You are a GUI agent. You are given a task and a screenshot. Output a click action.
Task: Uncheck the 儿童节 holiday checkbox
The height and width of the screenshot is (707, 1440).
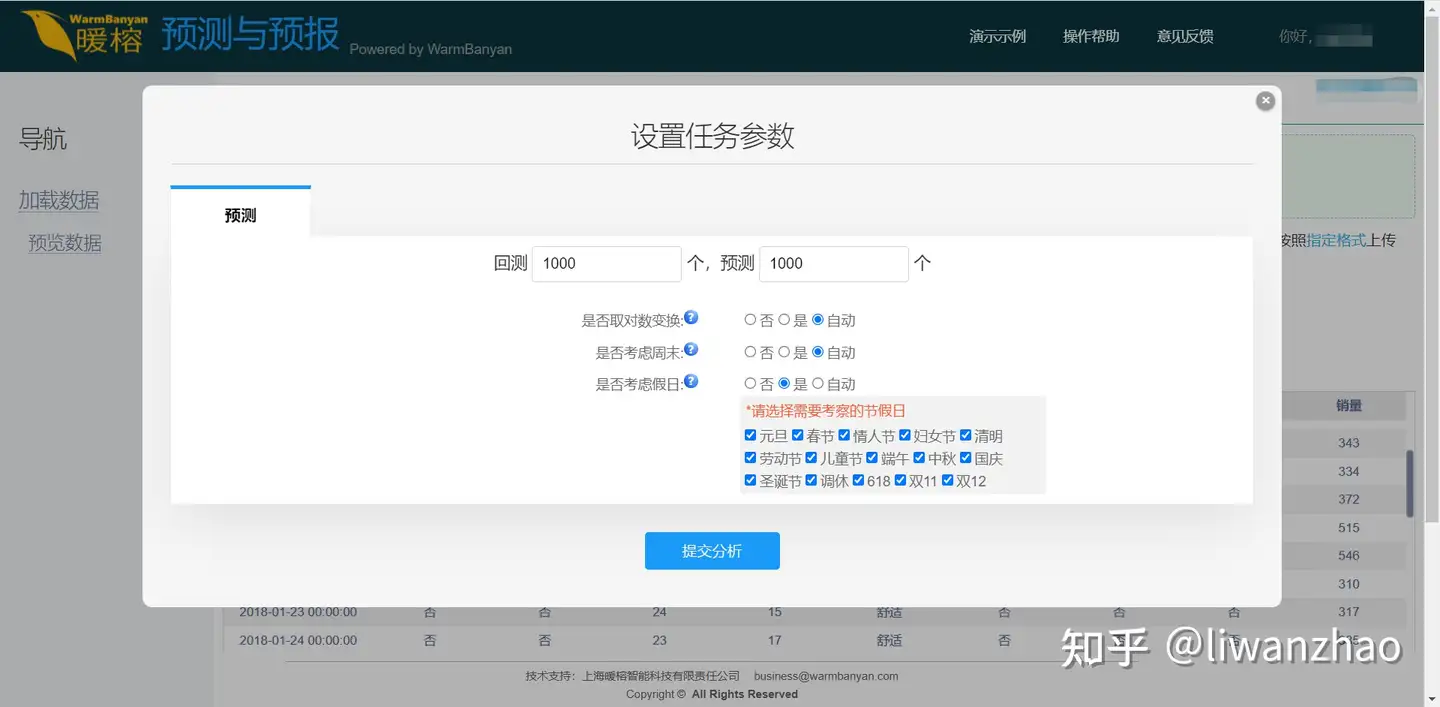[812, 458]
